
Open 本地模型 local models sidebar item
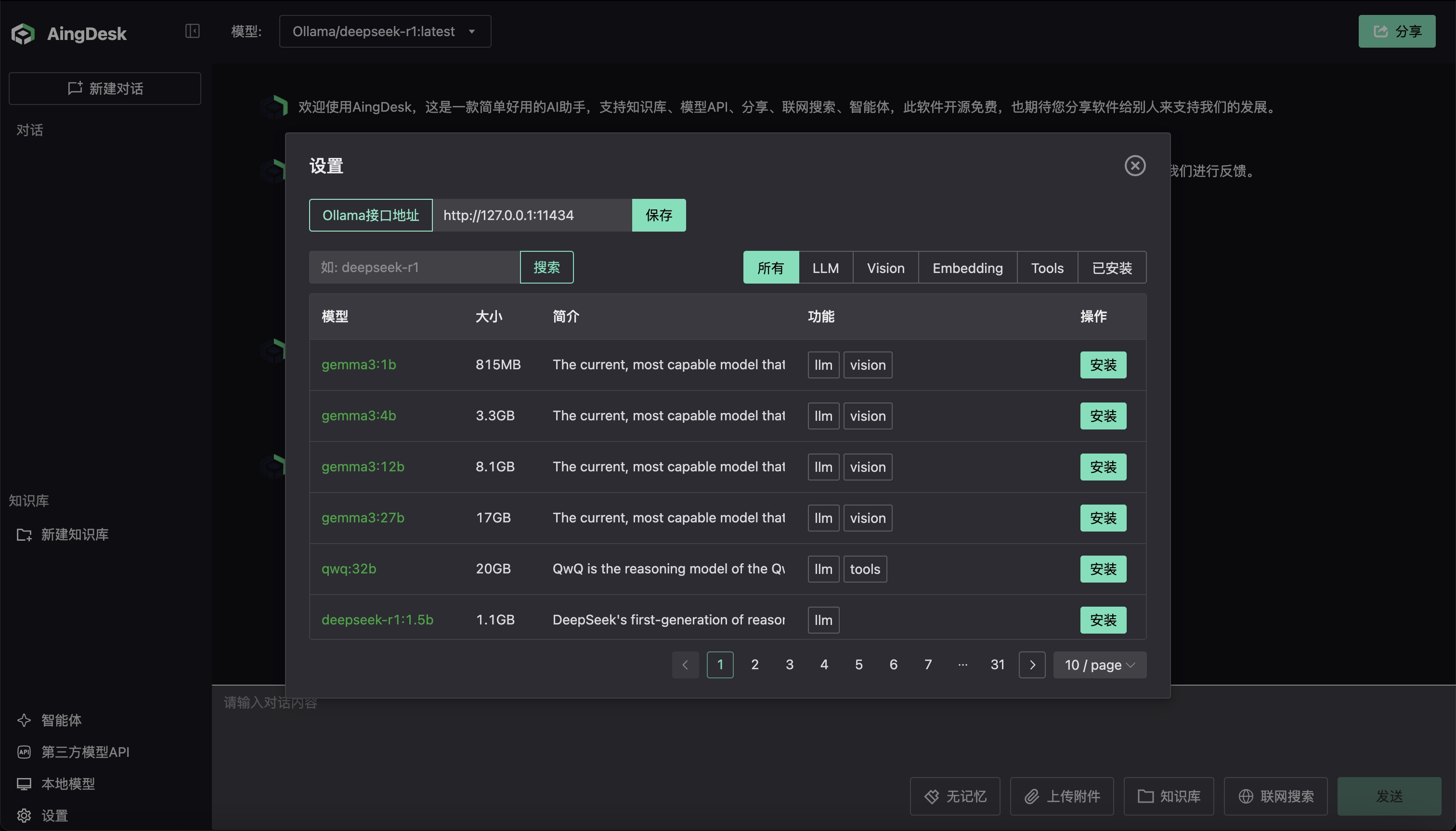(x=56, y=784)
